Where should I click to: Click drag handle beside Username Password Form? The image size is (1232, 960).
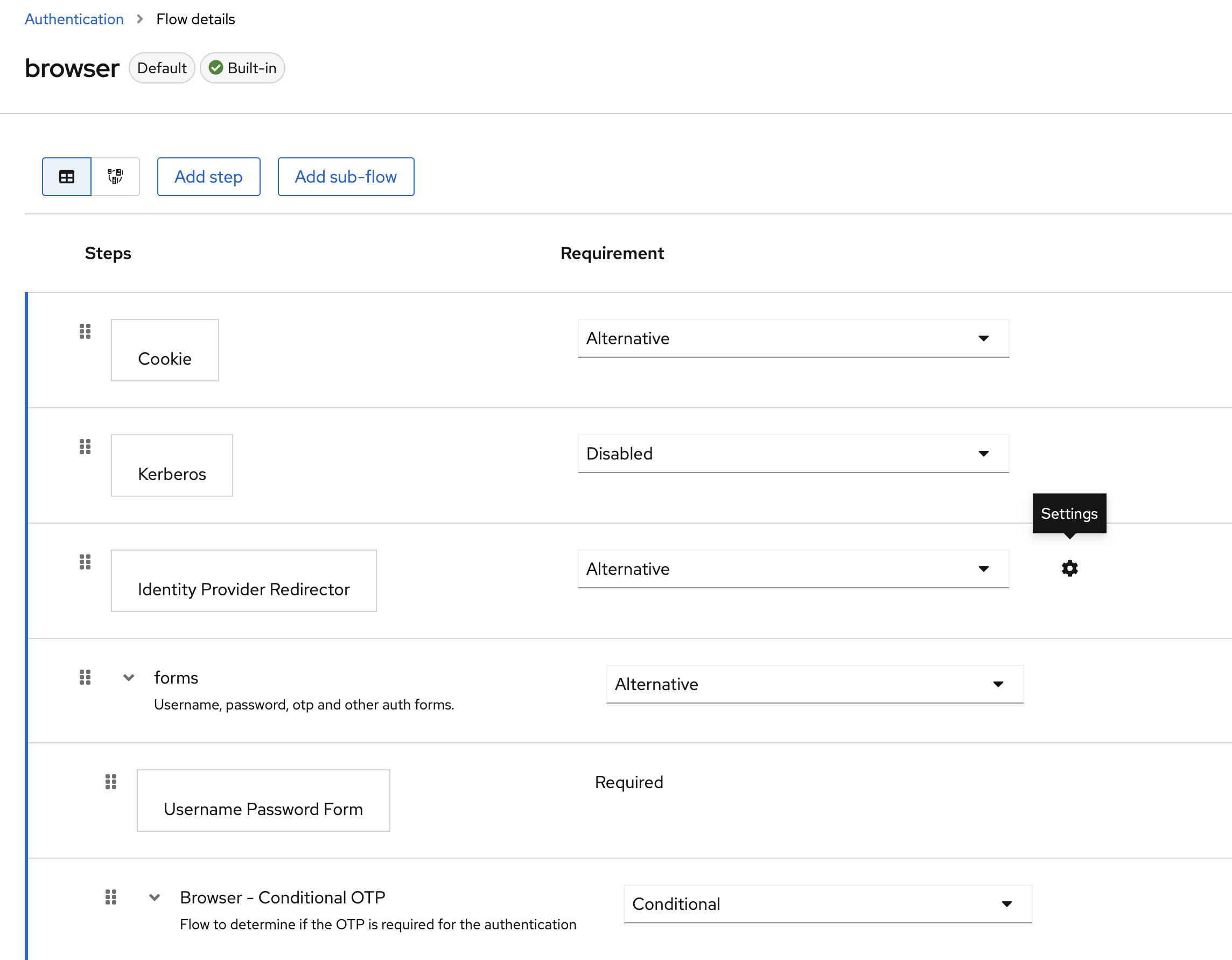110,782
